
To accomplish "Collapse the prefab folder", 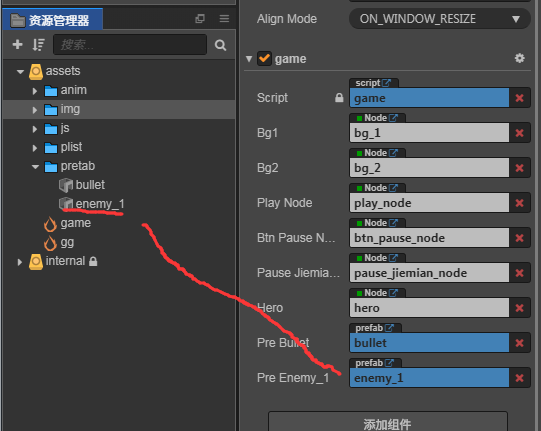I will (x=35, y=167).
